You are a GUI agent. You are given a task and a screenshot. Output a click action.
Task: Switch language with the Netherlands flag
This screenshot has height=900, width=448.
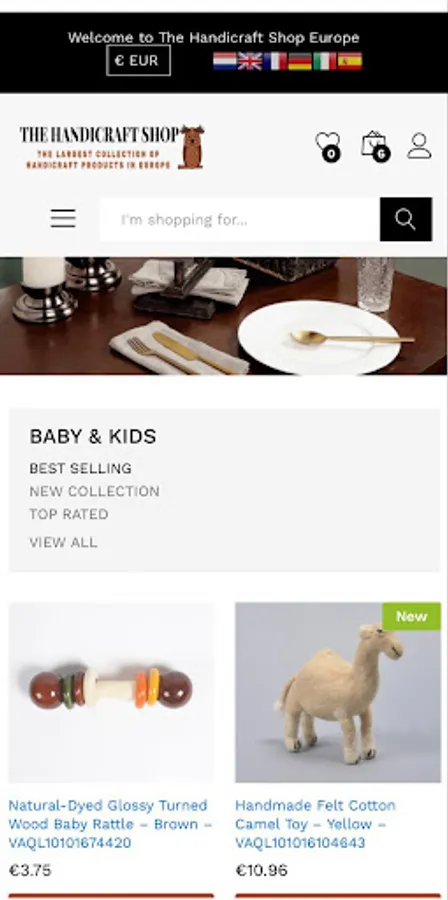(x=225, y=61)
